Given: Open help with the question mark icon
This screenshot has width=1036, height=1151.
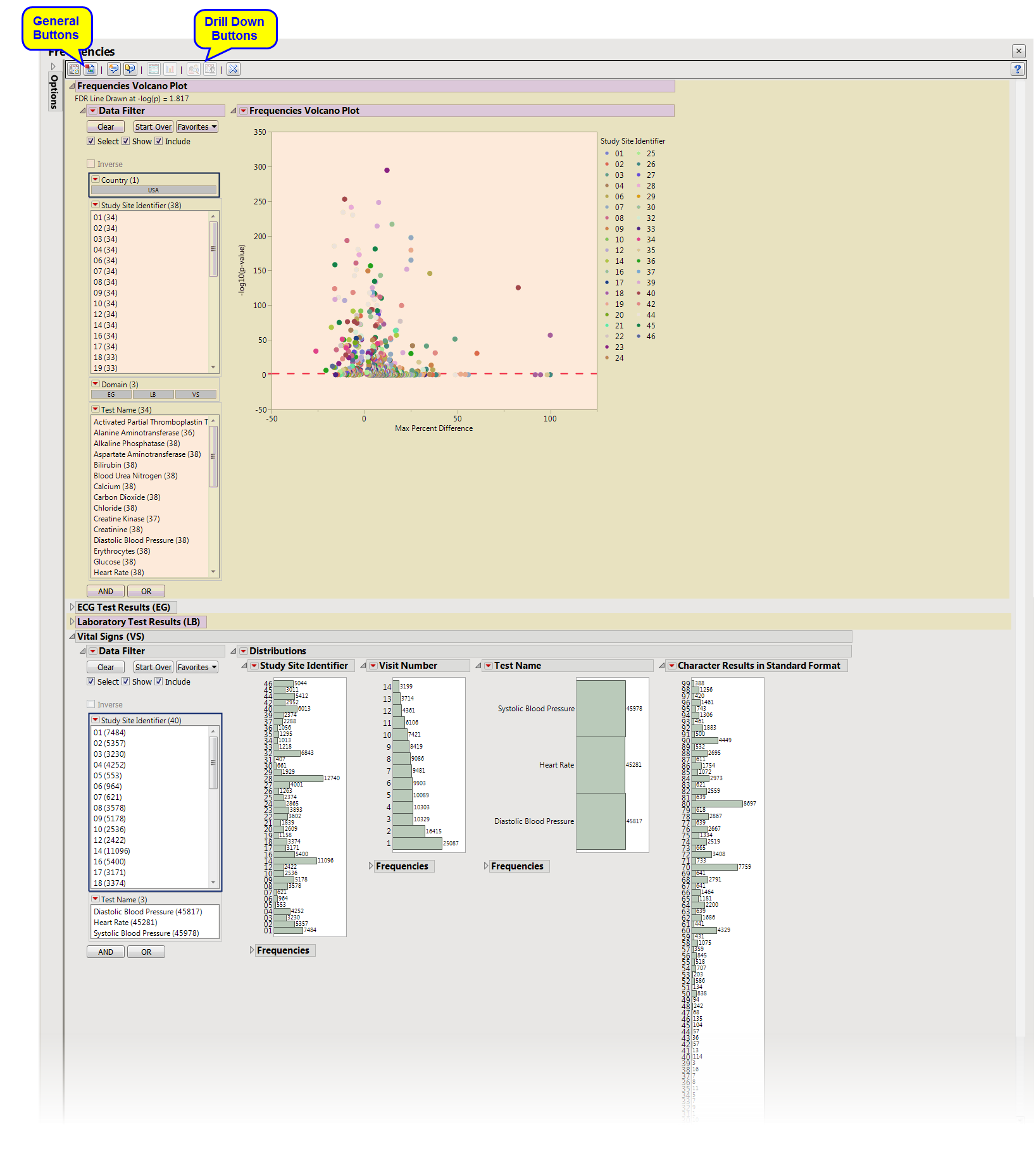Looking at the screenshot, I should [1017, 70].
